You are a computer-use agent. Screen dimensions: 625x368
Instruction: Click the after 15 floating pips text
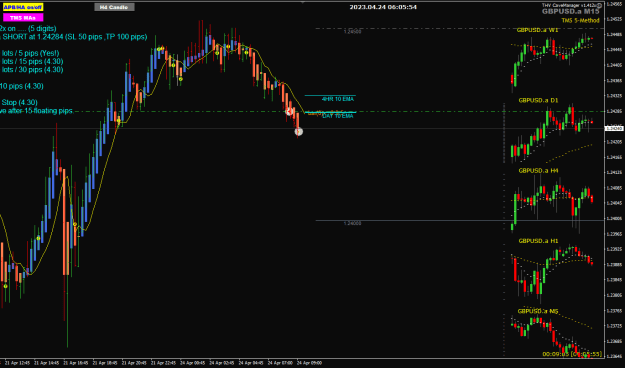point(39,110)
